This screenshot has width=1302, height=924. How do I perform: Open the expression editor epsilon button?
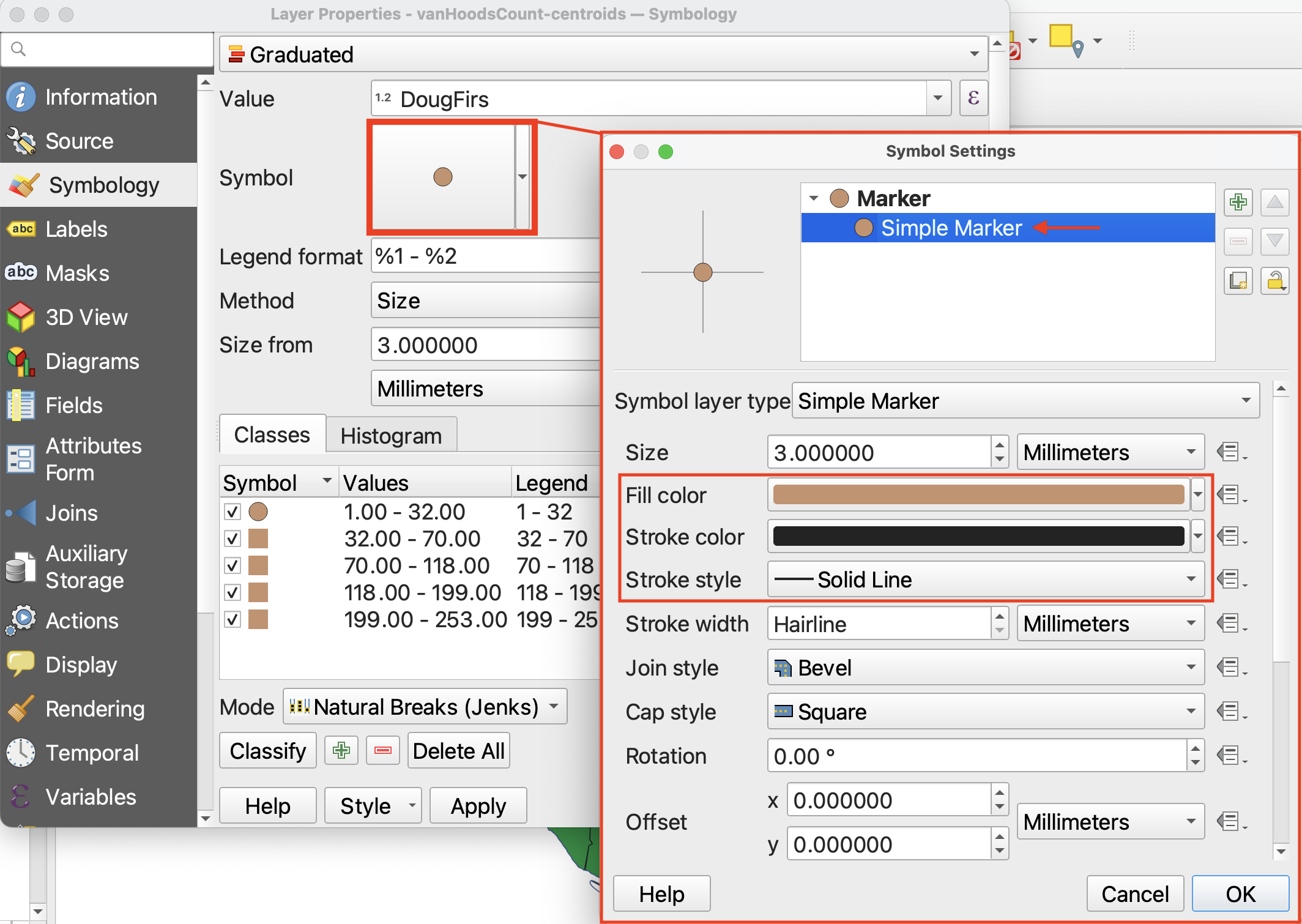[x=973, y=98]
